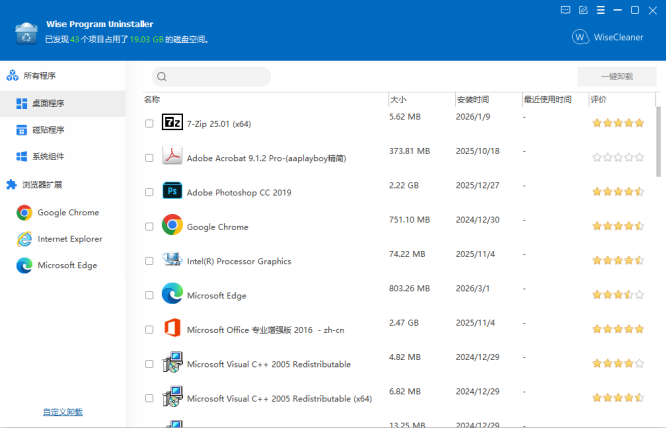Image resolution: width=666 pixels, height=428 pixels.
Task: Switch to 桌面程序 section
Action: pos(63,103)
